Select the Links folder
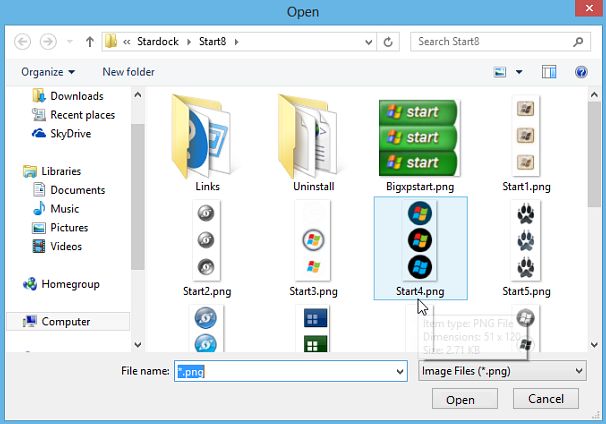 [207, 143]
